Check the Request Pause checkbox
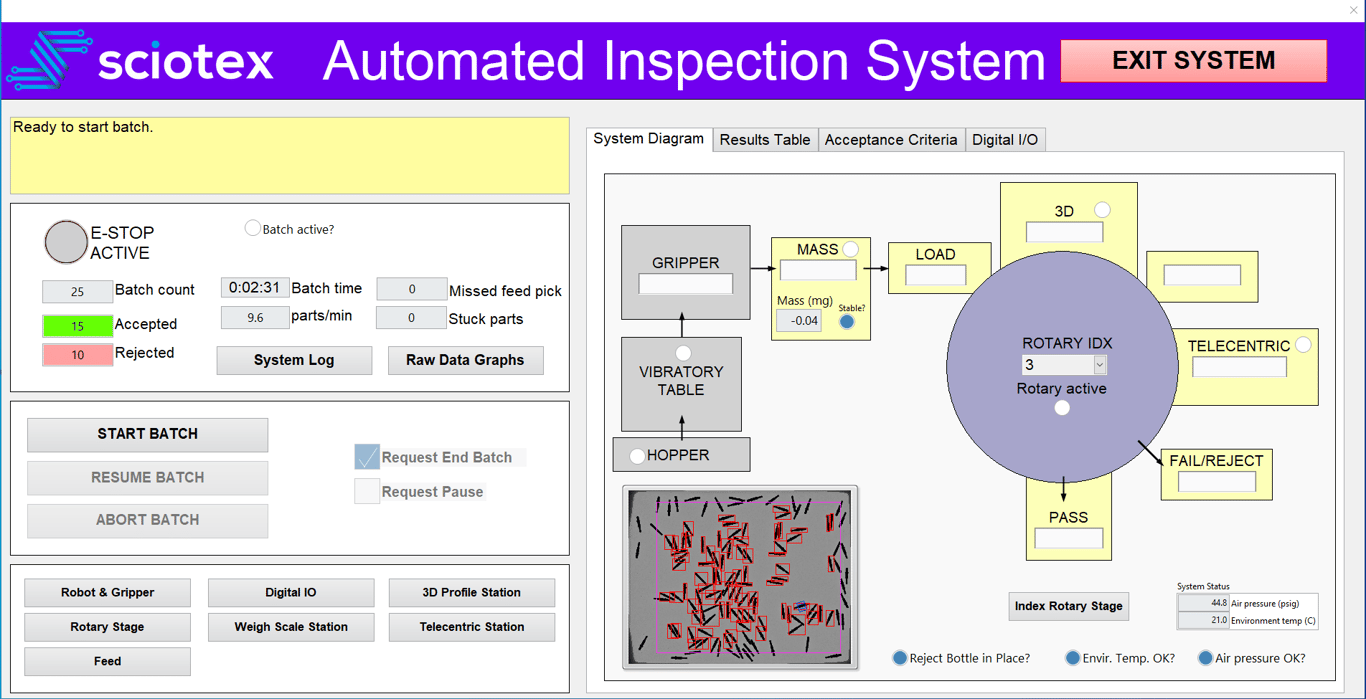This screenshot has height=699, width=1366. 367,491
